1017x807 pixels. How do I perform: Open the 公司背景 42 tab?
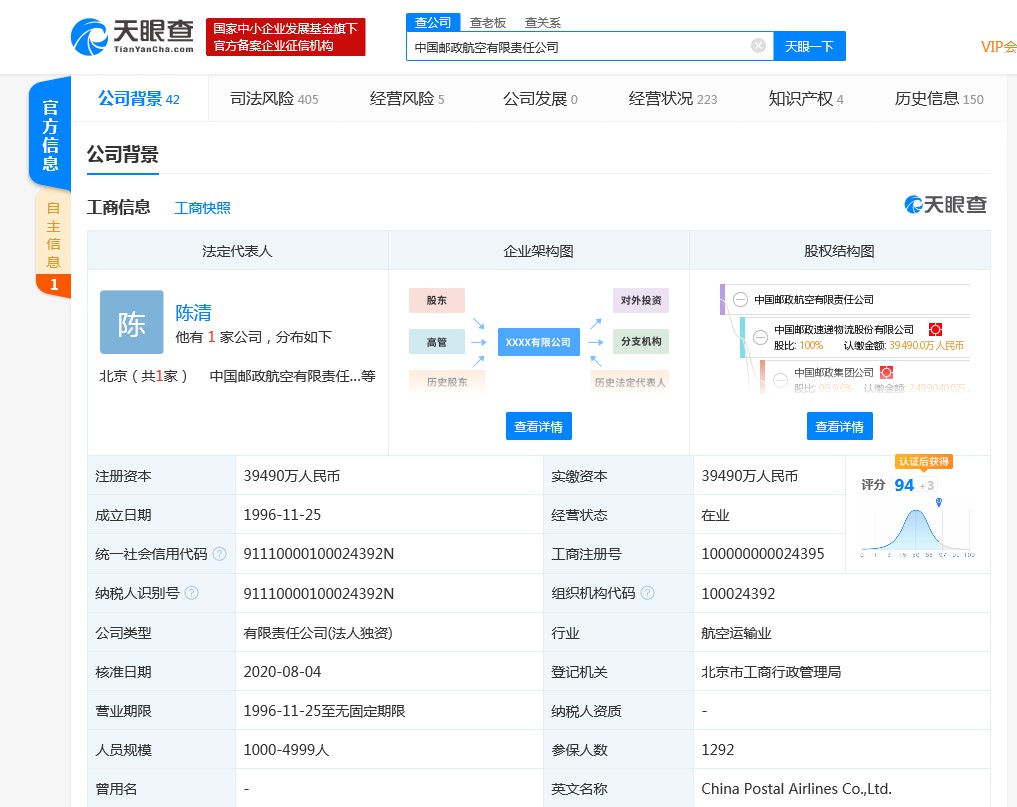coord(139,99)
